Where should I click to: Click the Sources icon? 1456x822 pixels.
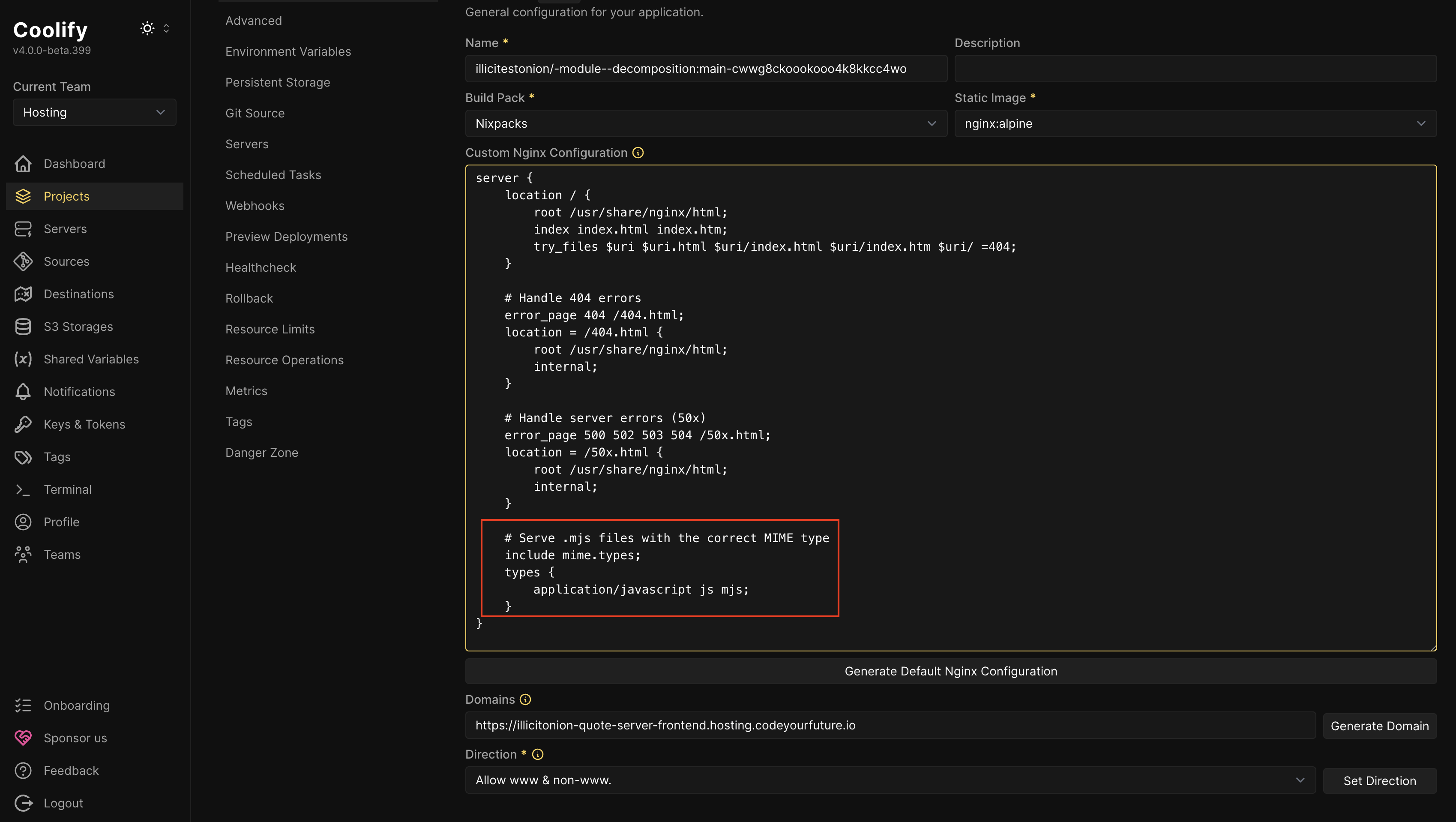click(x=23, y=261)
